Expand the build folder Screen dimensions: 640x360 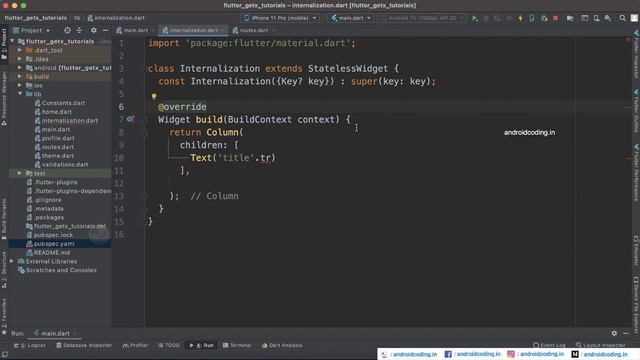pyautogui.click(x=20, y=76)
